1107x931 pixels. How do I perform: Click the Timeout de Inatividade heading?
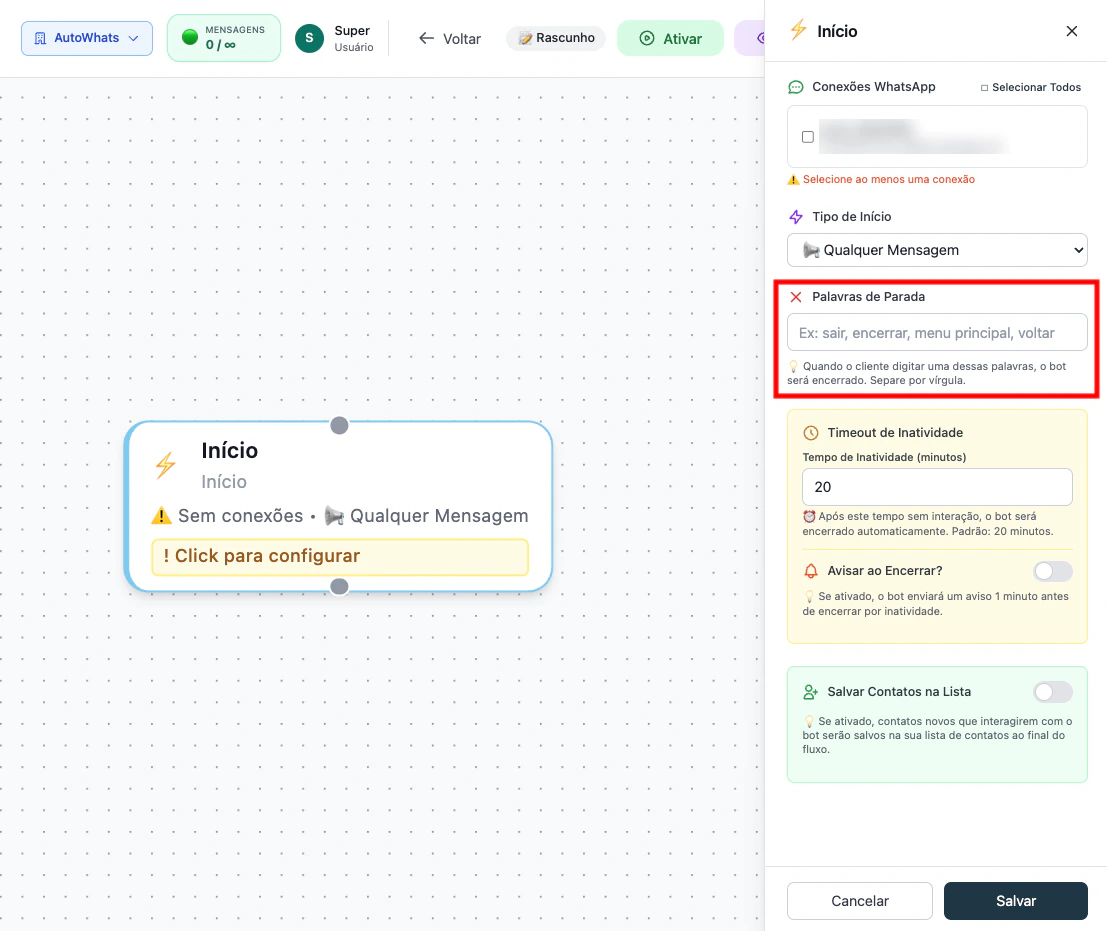[894, 433]
